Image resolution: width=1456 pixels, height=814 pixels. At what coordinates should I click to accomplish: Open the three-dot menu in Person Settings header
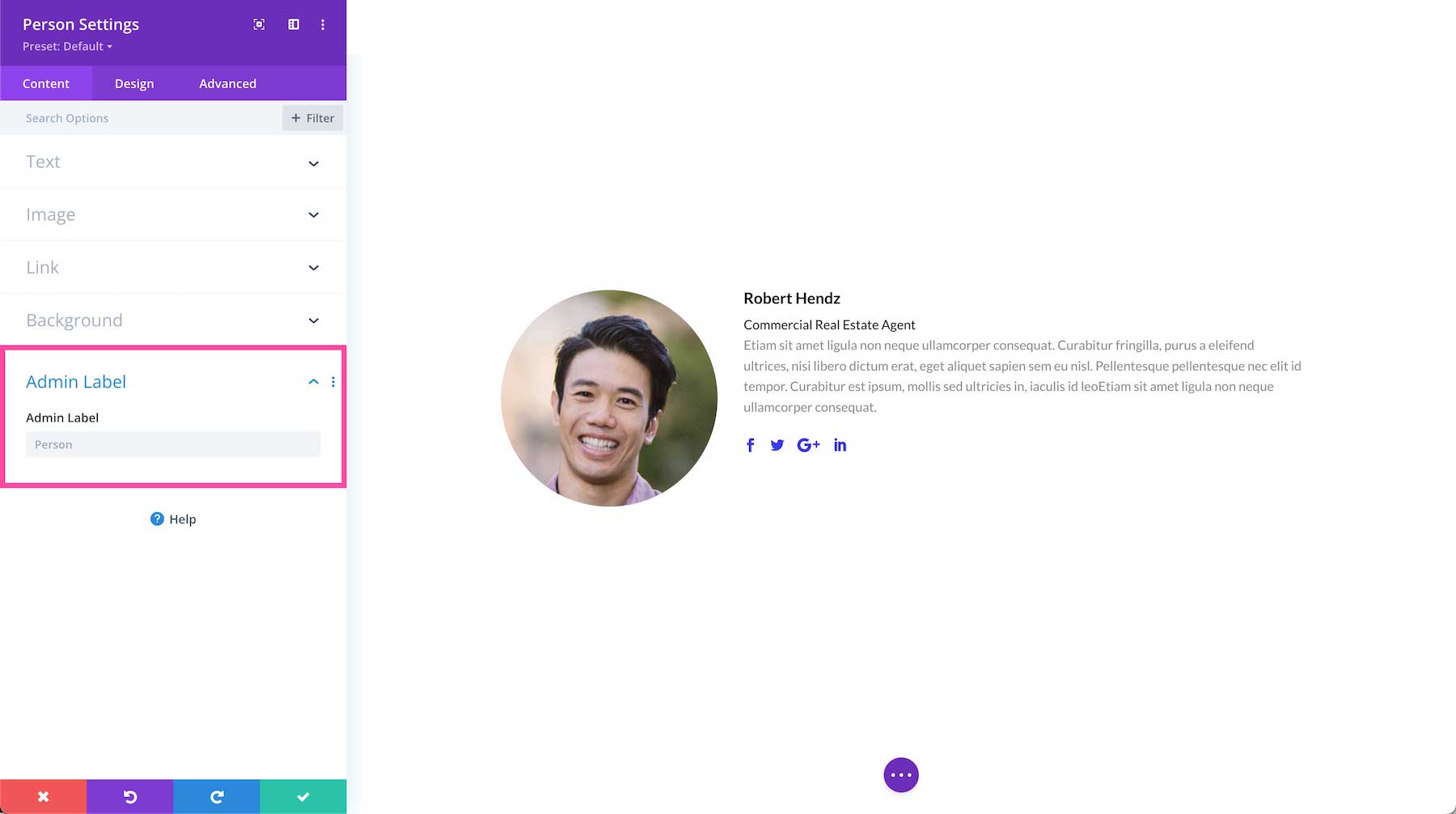point(323,24)
